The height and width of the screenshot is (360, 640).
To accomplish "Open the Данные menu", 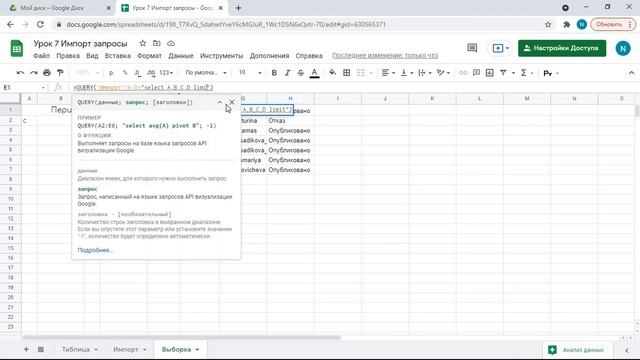I will 180,56.
